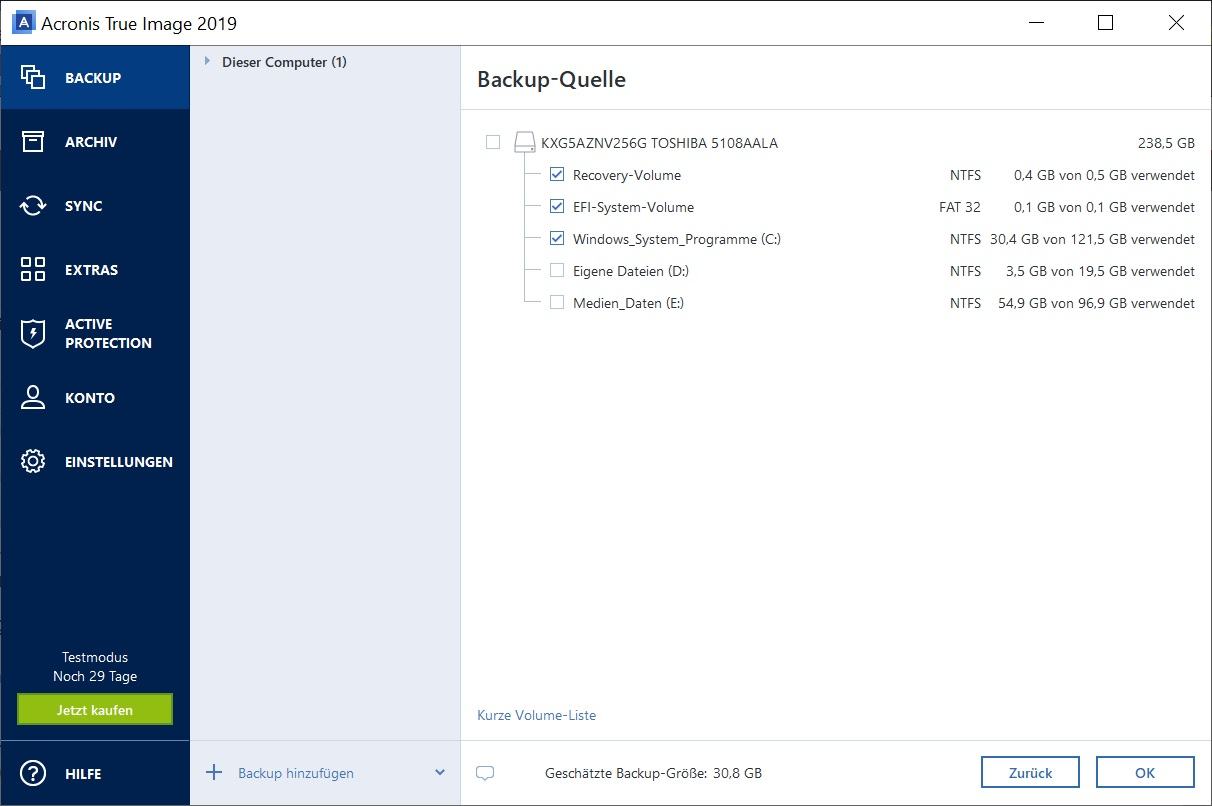Open the KONTO section
This screenshot has height=806, width=1212.
tap(95, 397)
